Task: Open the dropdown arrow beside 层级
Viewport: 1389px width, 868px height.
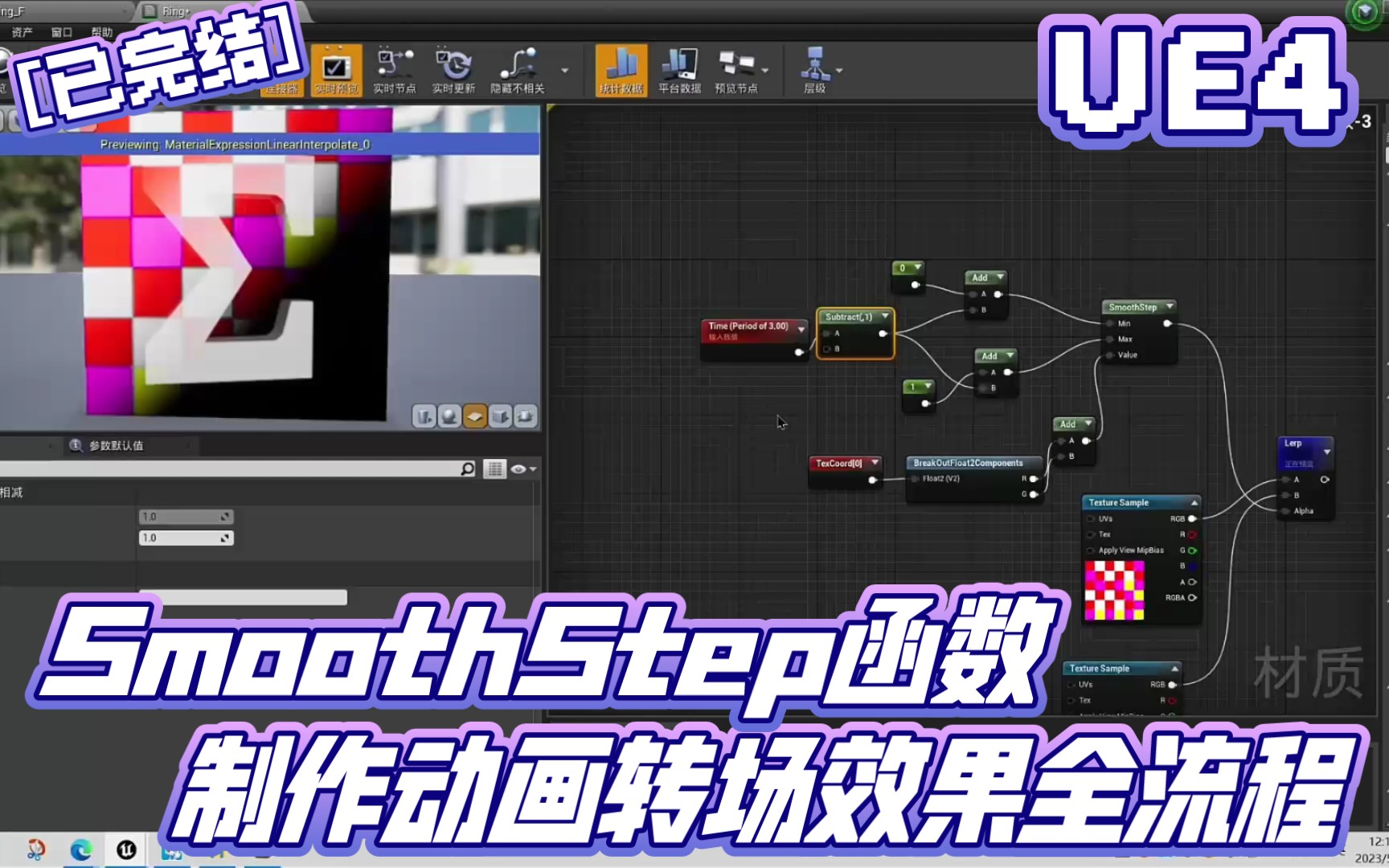Action: click(x=839, y=71)
